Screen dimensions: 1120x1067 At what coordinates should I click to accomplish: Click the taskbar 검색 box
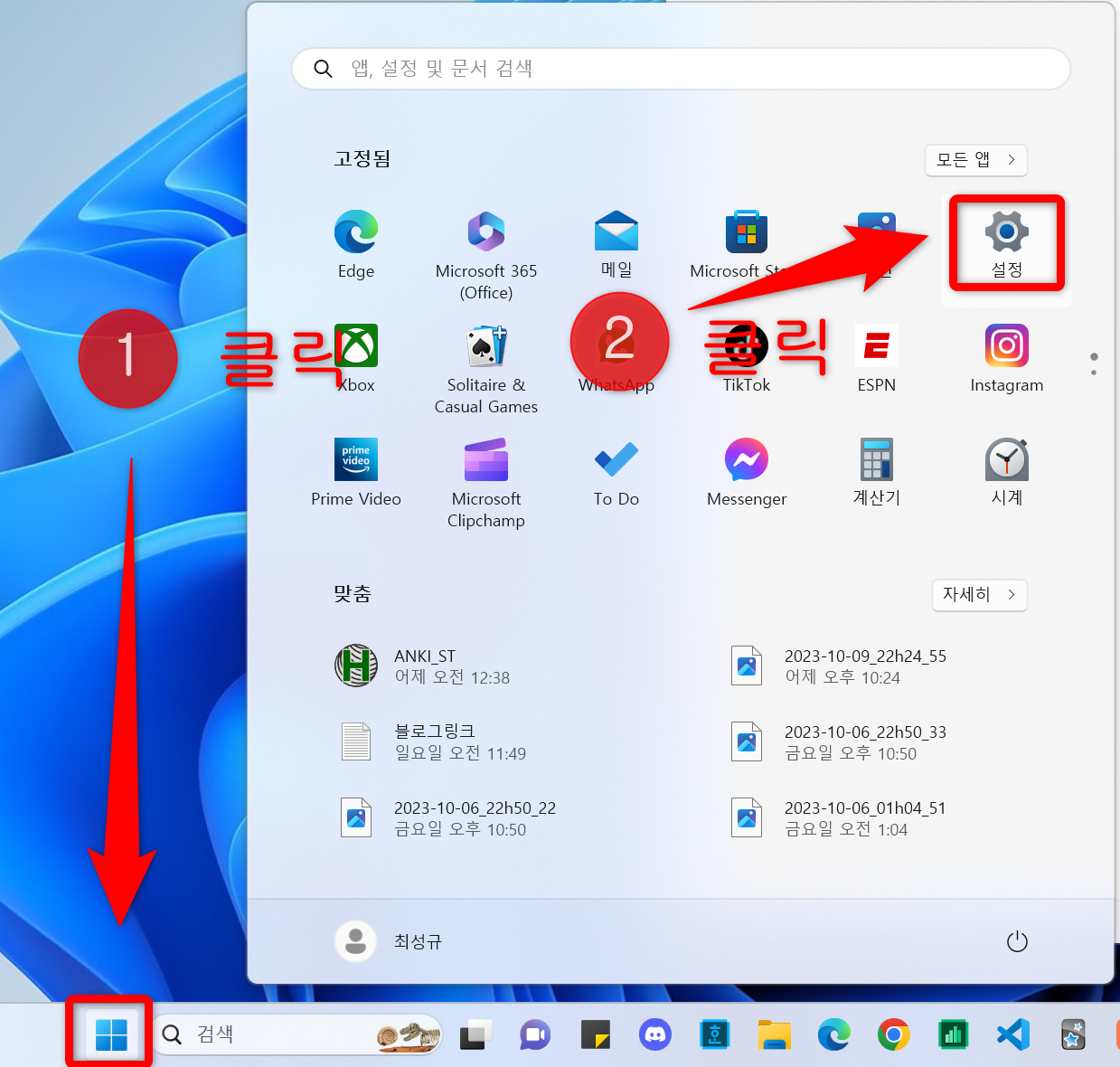296,1034
